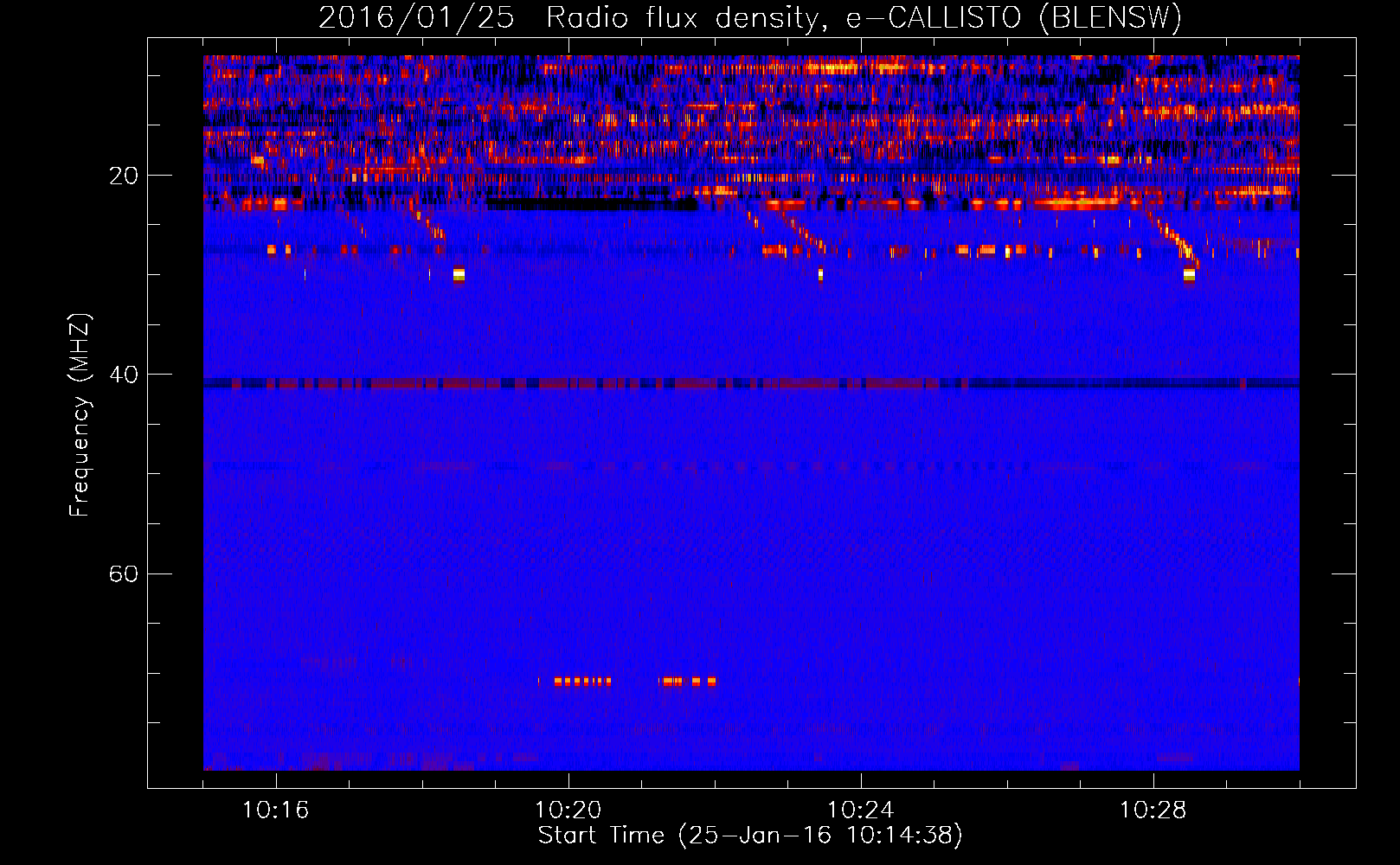1400x865 pixels.
Task: Click the 10:16 time axis label
Action: 276,811
